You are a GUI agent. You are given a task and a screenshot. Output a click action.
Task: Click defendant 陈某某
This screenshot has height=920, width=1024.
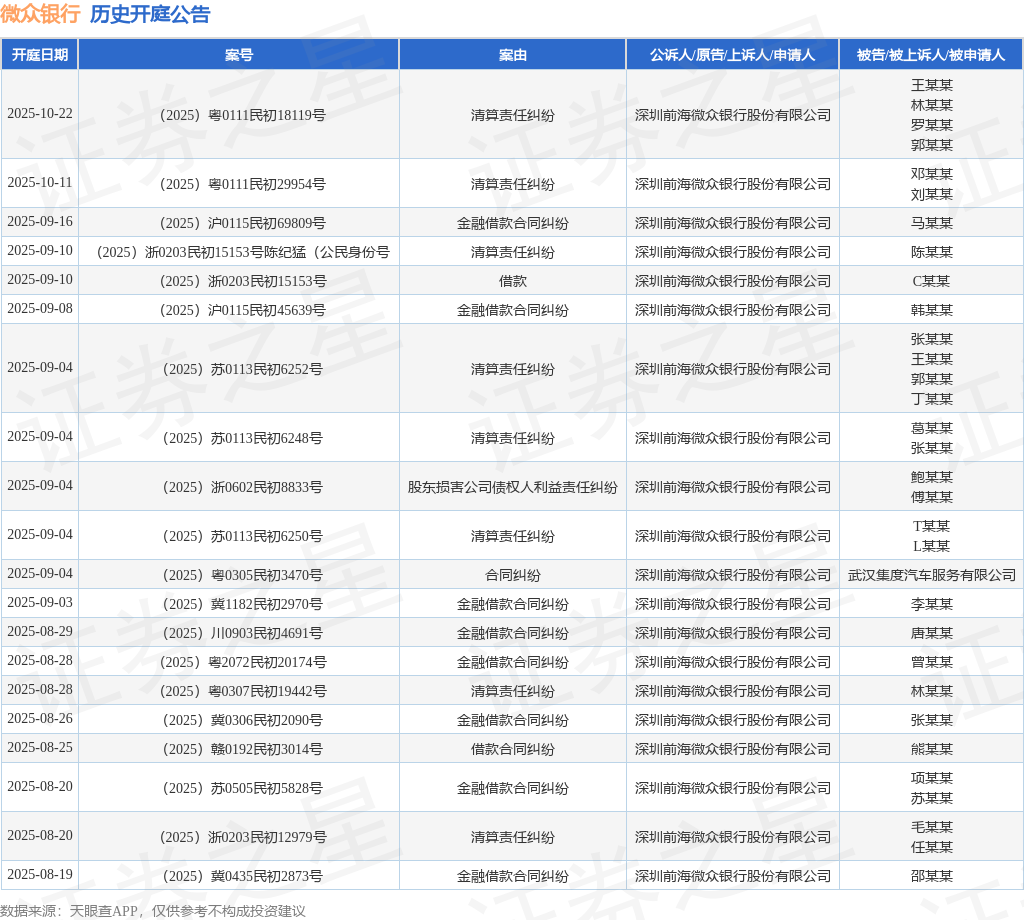click(931, 252)
